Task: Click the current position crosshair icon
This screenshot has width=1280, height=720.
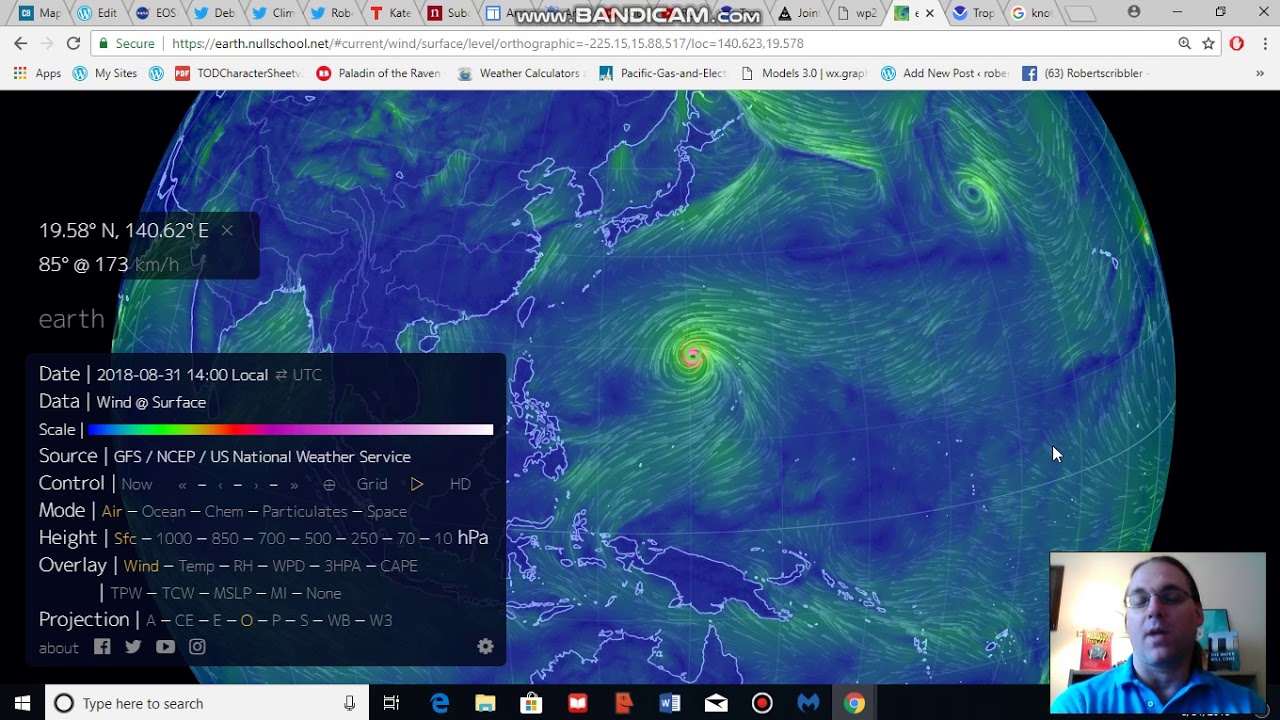Action: [x=329, y=484]
